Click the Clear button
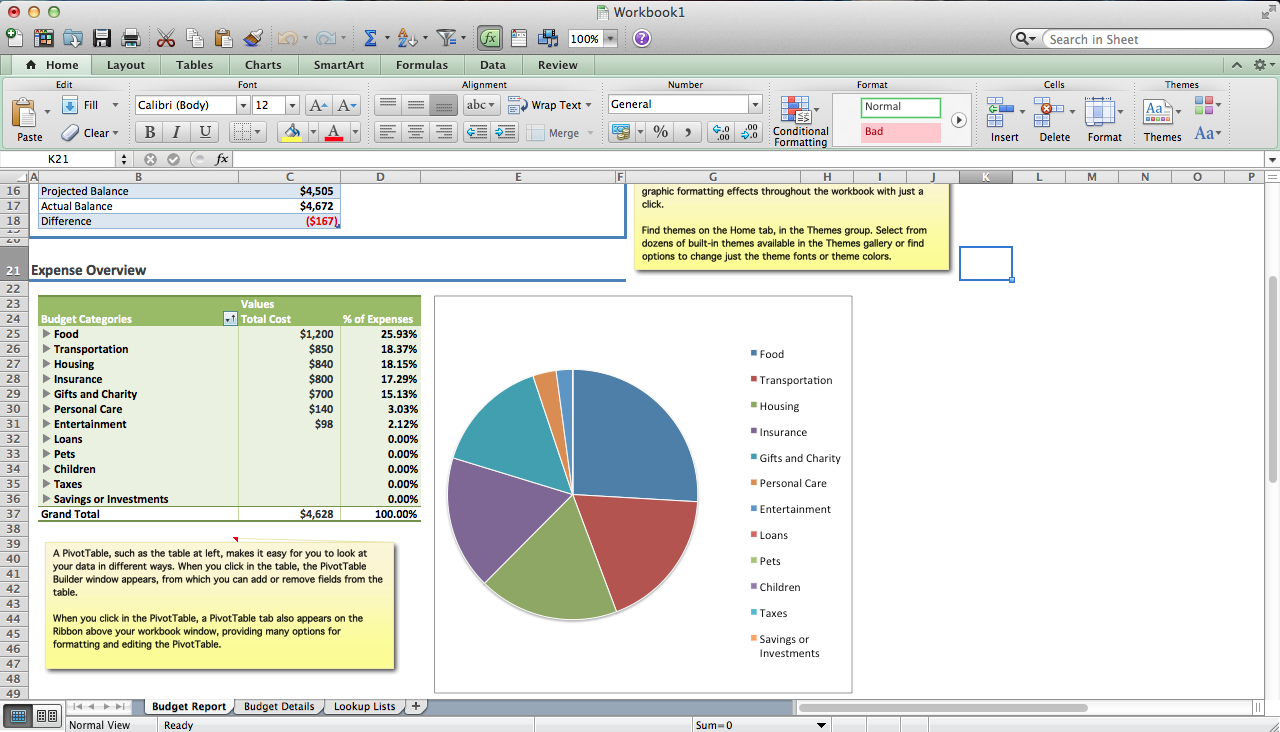 (90, 132)
